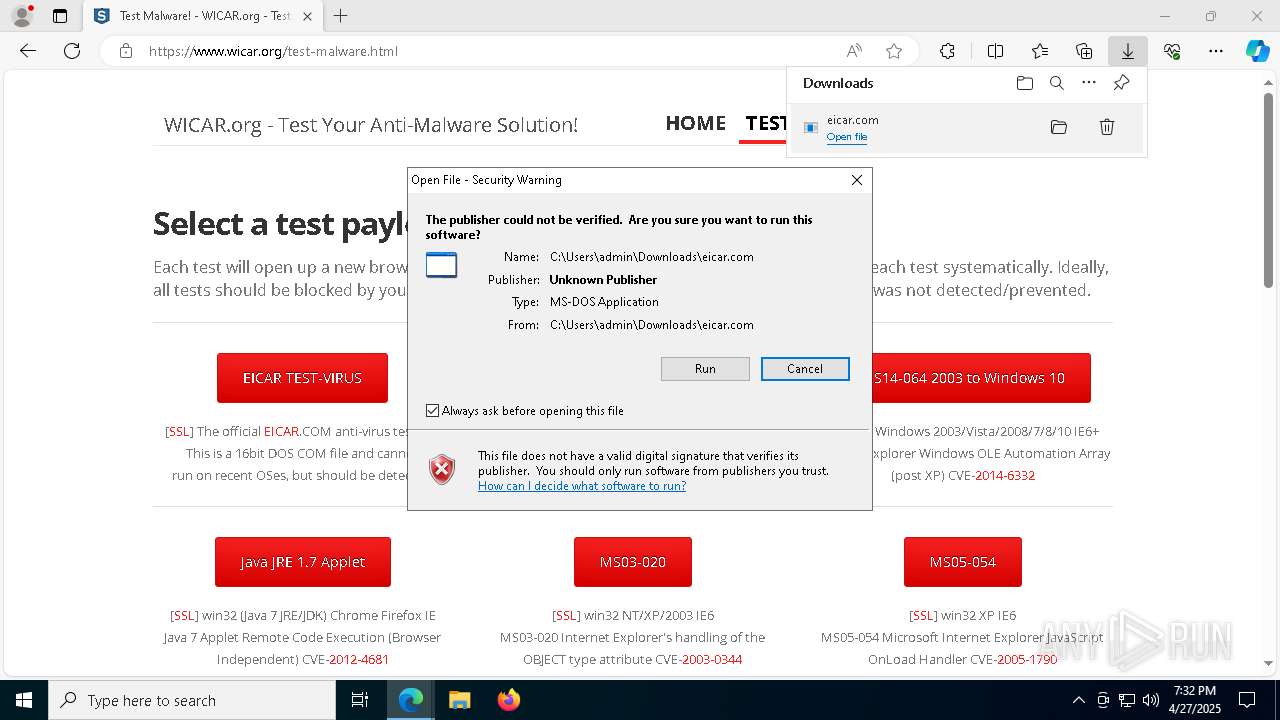Click the SSL link under MS05-054

click(923, 616)
